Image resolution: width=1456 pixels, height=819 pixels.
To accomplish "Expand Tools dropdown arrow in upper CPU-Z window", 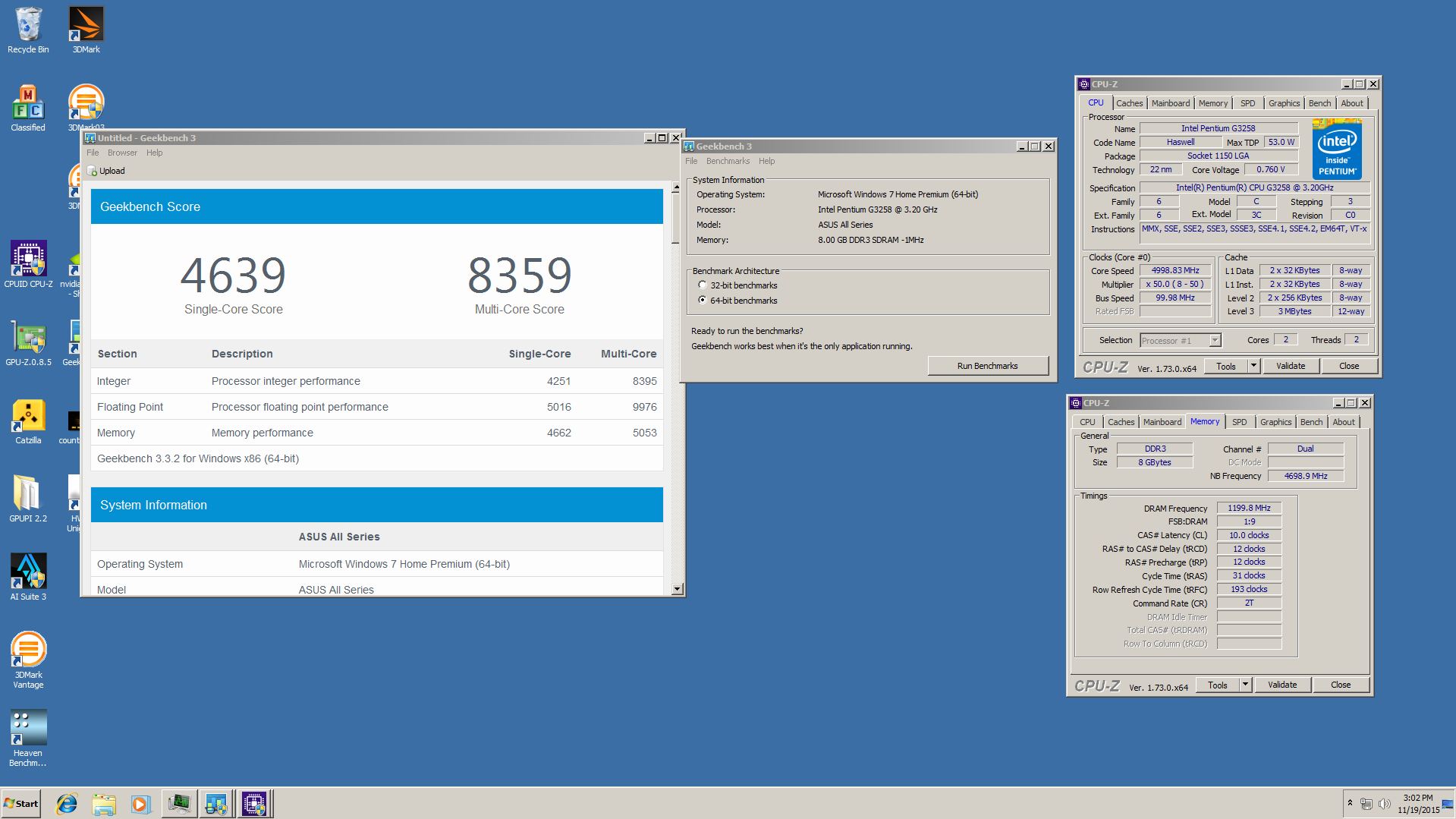I will pyautogui.click(x=1253, y=366).
